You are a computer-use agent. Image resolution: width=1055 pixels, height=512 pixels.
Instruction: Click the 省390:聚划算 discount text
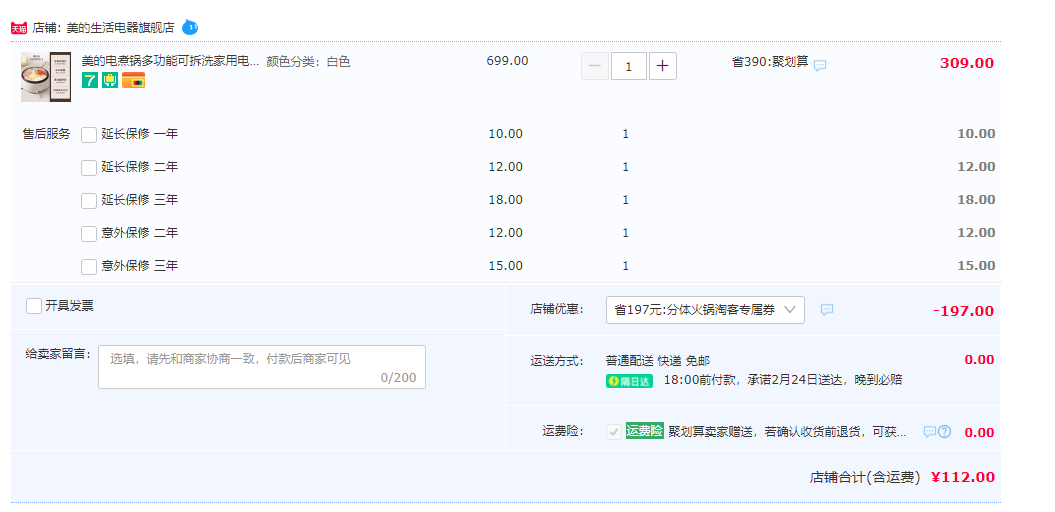[770, 62]
